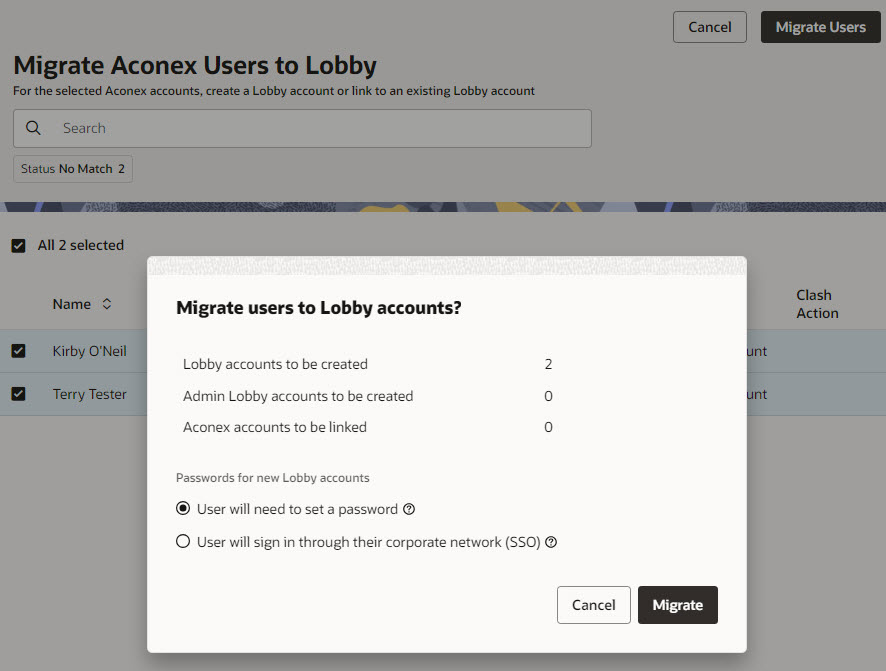Deselect Terry Tester's row checkbox
The width and height of the screenshot is (886, 671).
tap(19, 394)
